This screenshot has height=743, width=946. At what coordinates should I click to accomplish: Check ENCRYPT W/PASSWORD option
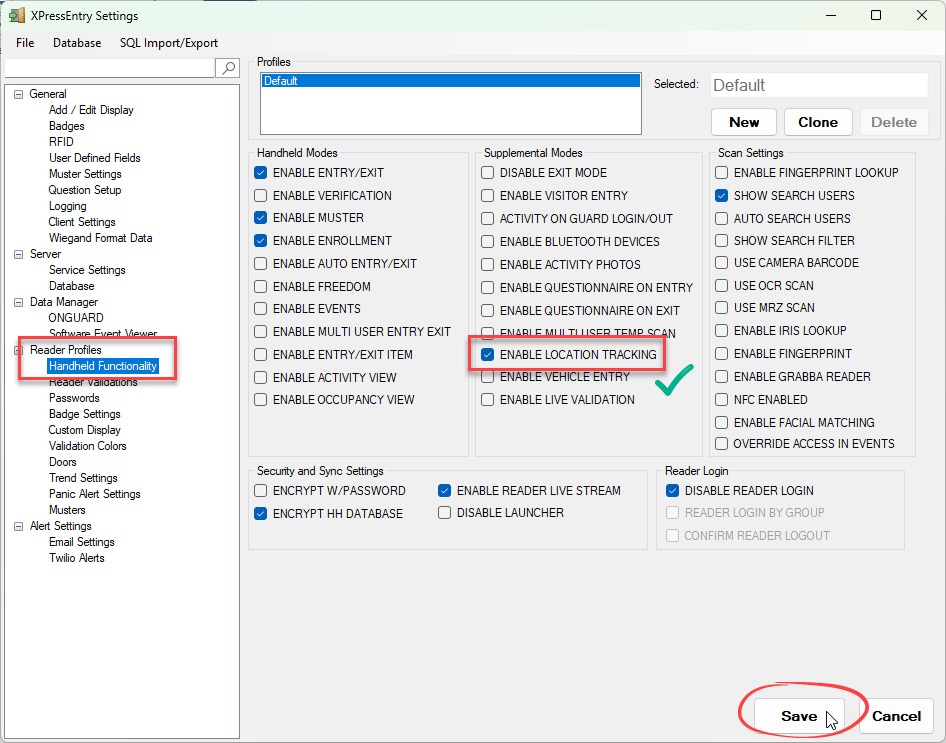(x=261, y=491)
